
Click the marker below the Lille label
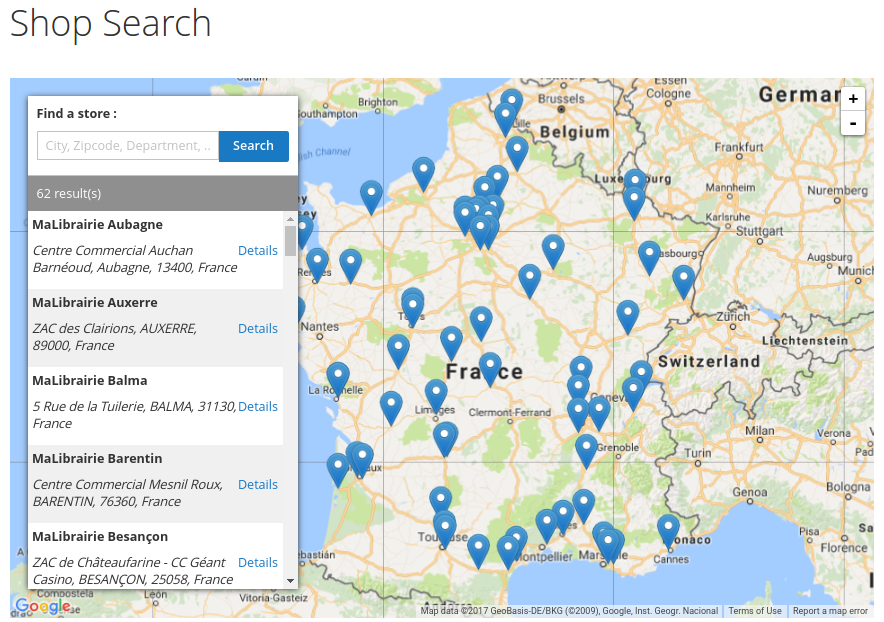517,153
